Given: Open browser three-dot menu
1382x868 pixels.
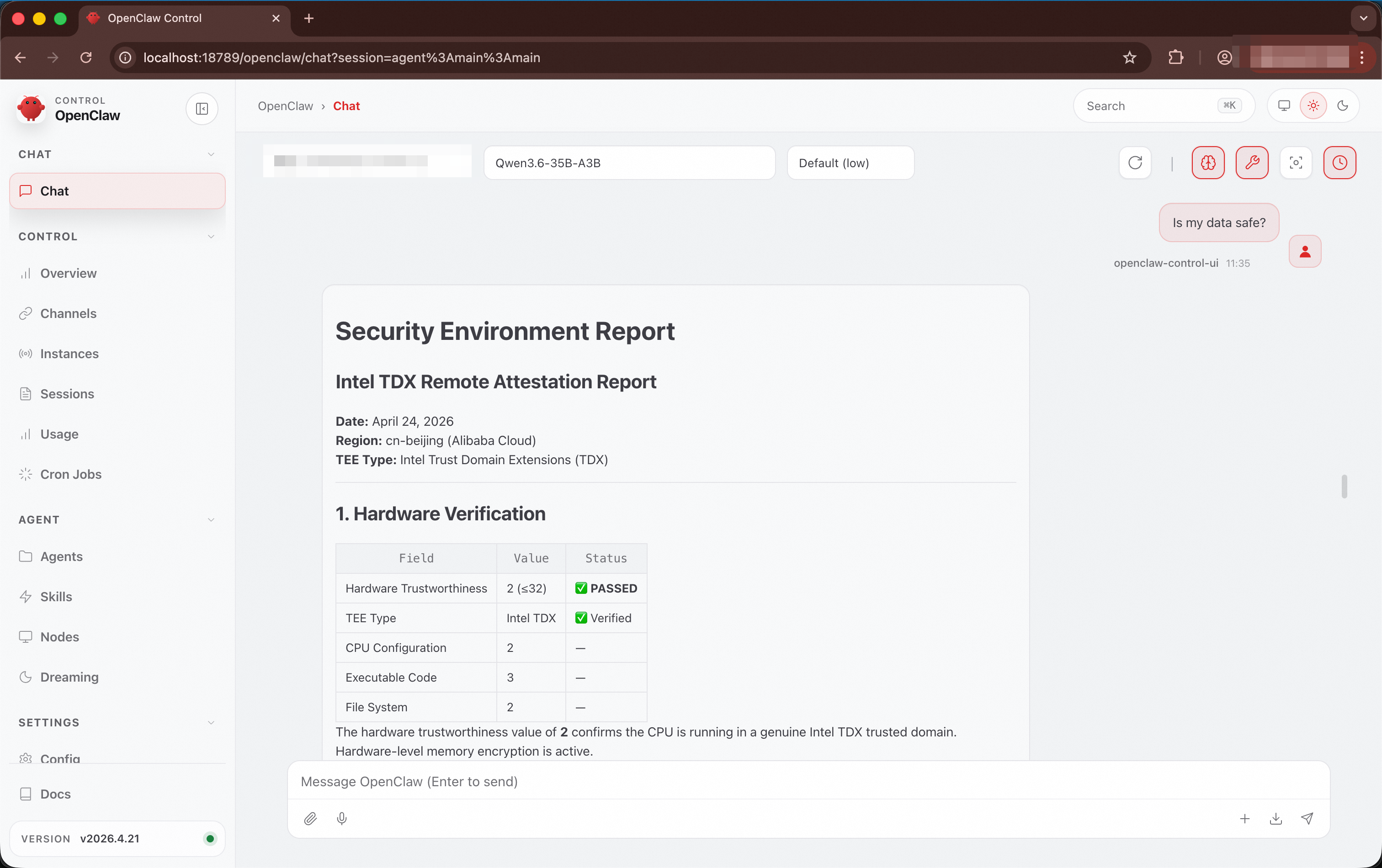Looking at the screenshot, I should tap(1361, 58).
